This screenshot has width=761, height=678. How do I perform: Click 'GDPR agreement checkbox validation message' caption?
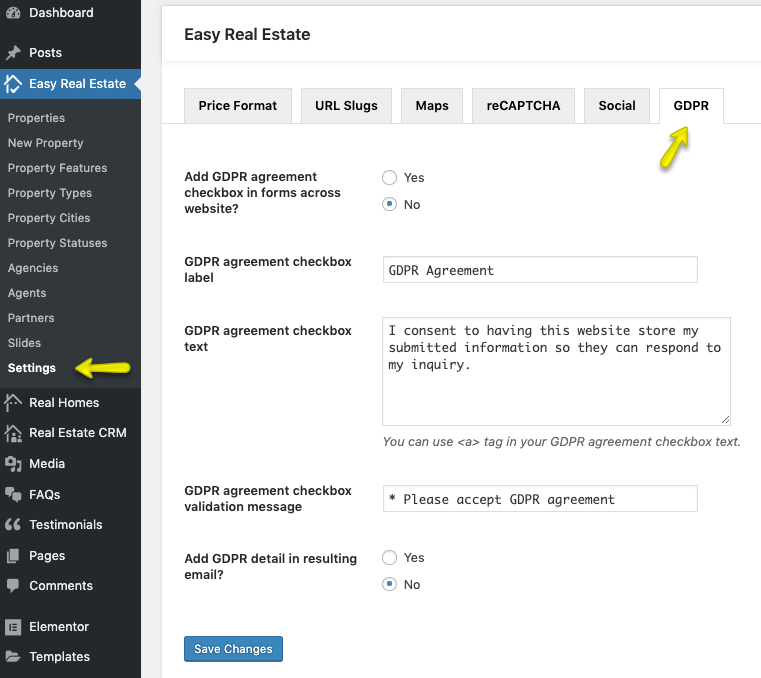268,498
